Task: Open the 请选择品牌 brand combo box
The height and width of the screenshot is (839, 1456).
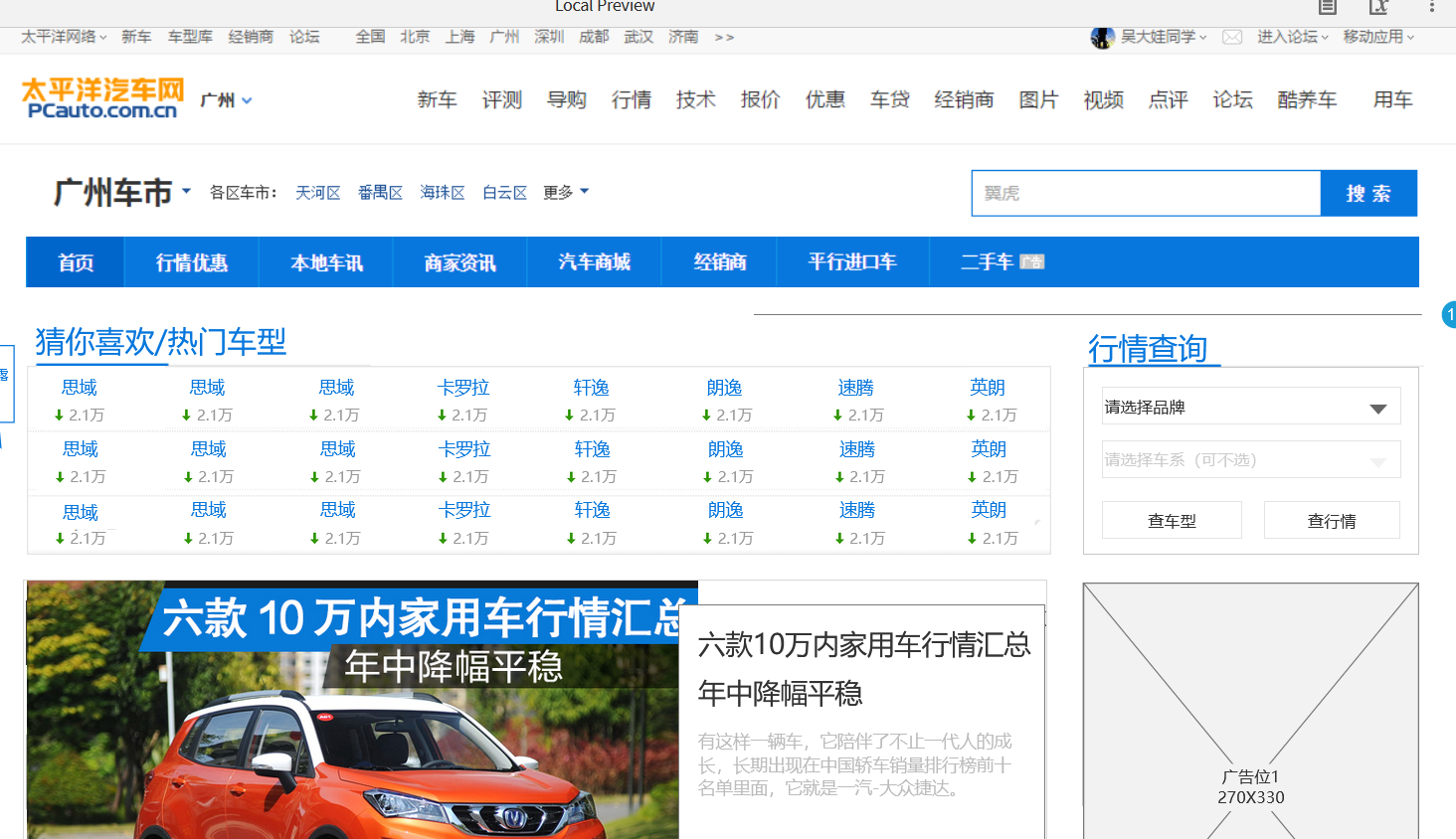Action: point(1251,407)
